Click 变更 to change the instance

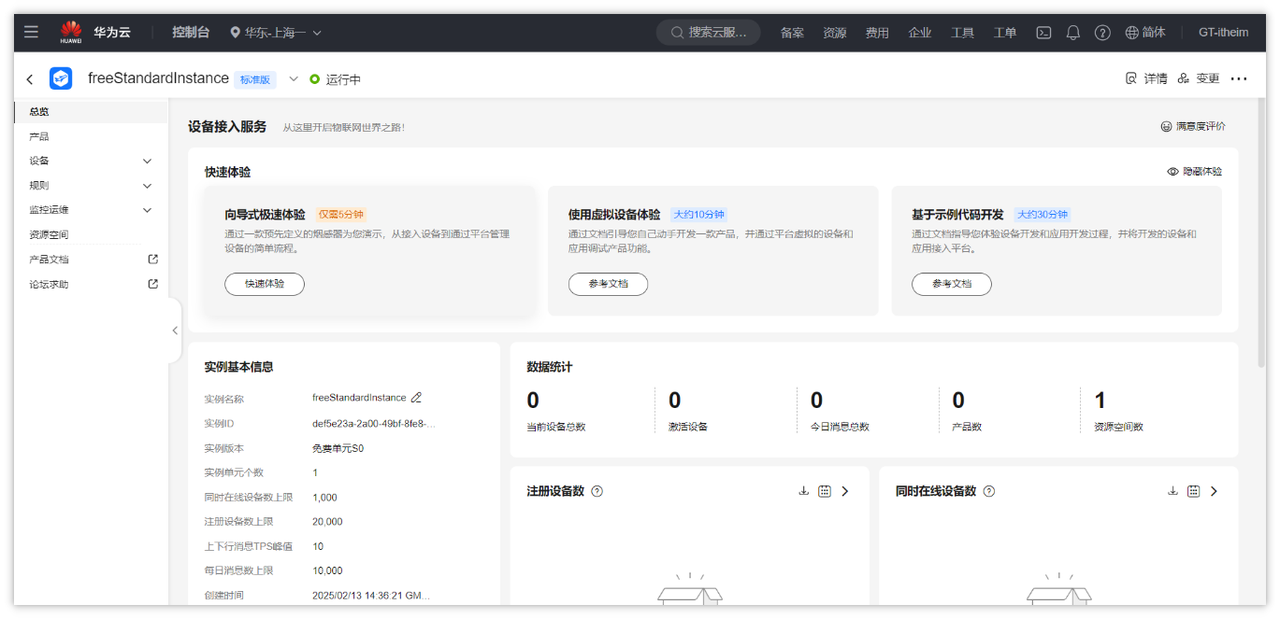point(1198,78)
